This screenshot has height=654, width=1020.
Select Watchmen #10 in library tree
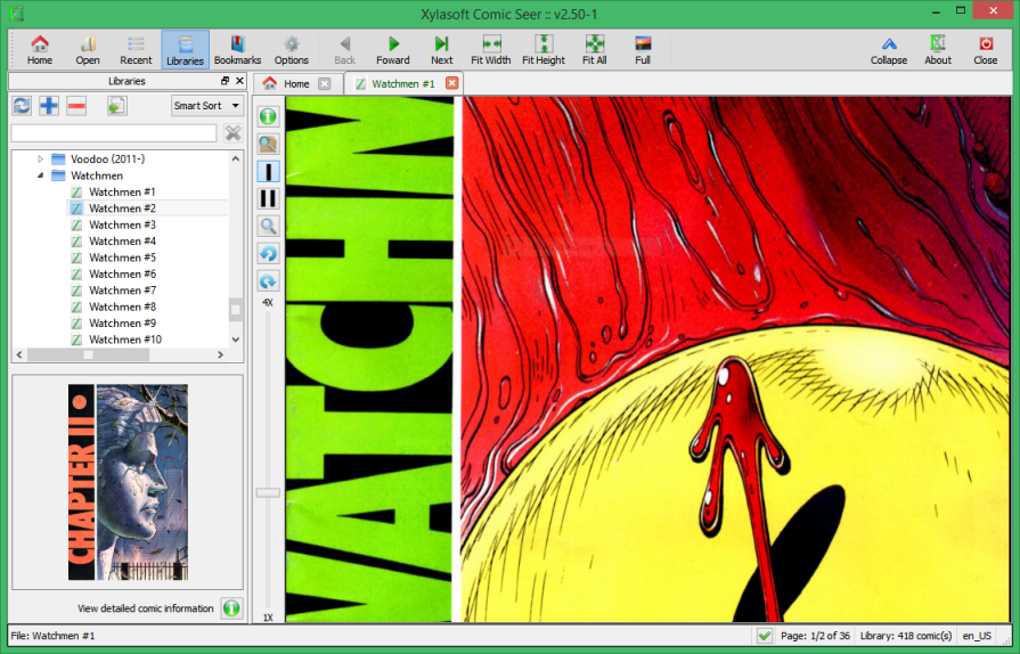[125, 340]
